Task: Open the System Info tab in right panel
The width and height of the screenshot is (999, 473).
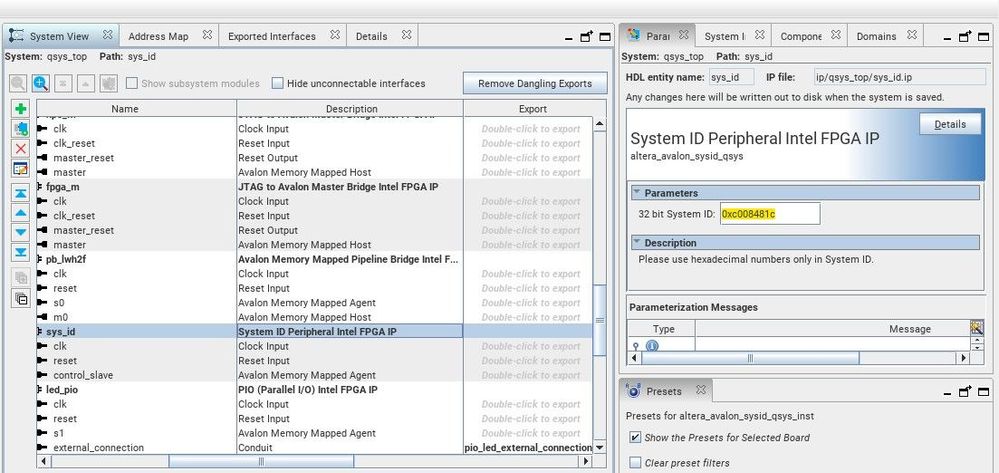Action: [x=725, y=36]
